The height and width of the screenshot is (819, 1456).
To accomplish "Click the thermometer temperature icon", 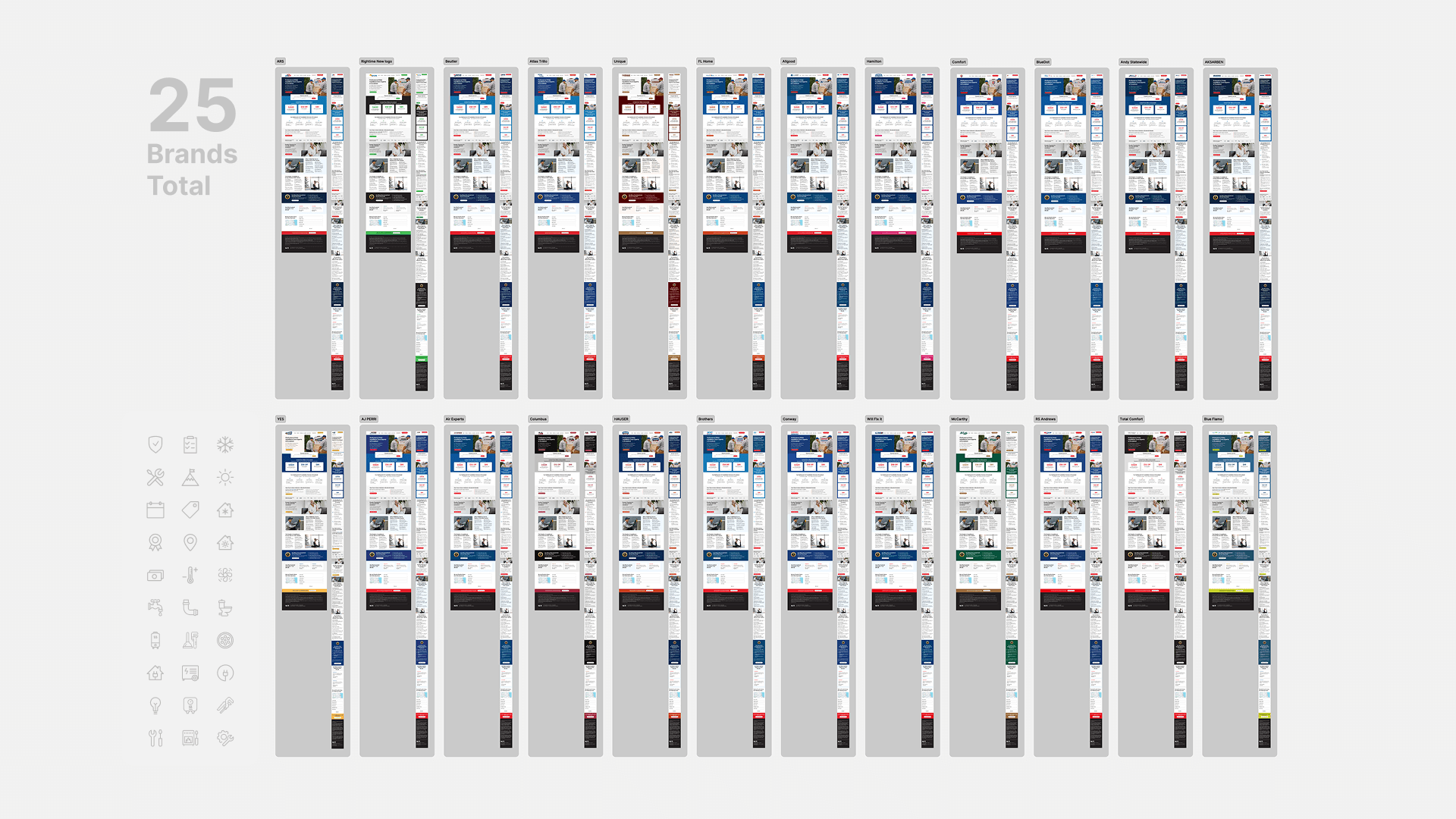I will pos(190,575).
